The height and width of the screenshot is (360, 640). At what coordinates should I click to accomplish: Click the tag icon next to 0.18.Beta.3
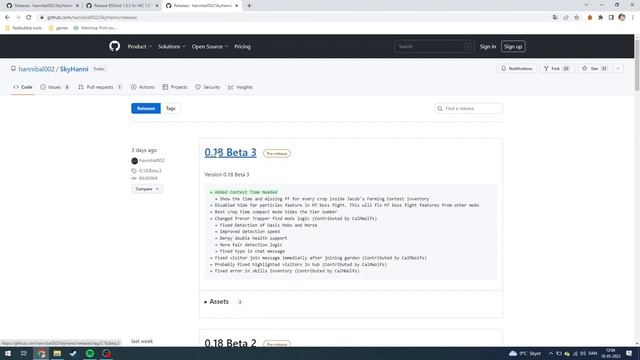(x=134, y=171)
